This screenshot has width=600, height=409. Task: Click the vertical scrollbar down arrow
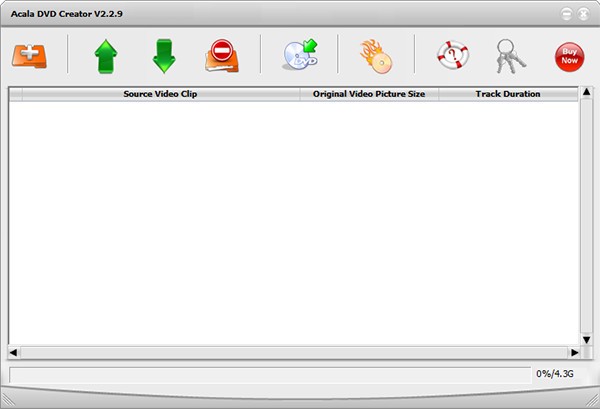point(586,340)
